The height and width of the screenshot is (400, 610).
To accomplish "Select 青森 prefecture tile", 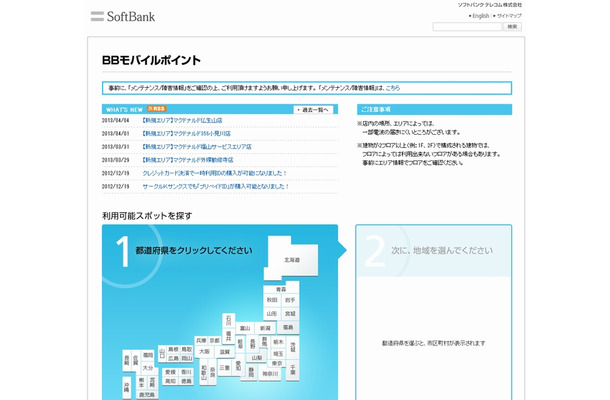I will [x=281, y=289].
